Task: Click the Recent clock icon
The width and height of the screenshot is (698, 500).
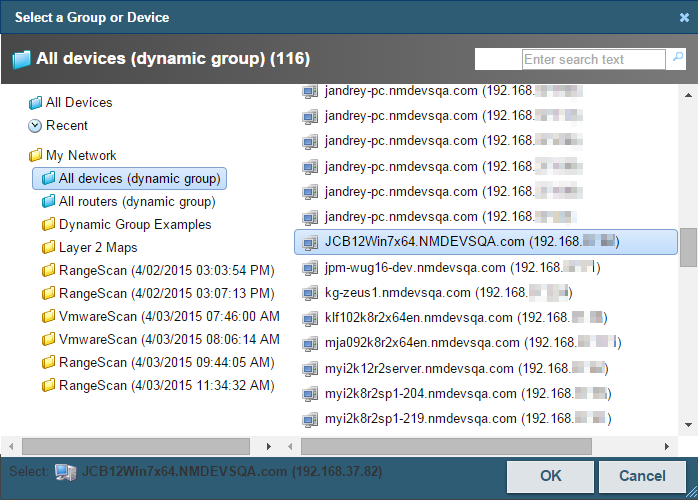Action: point(35,126)
